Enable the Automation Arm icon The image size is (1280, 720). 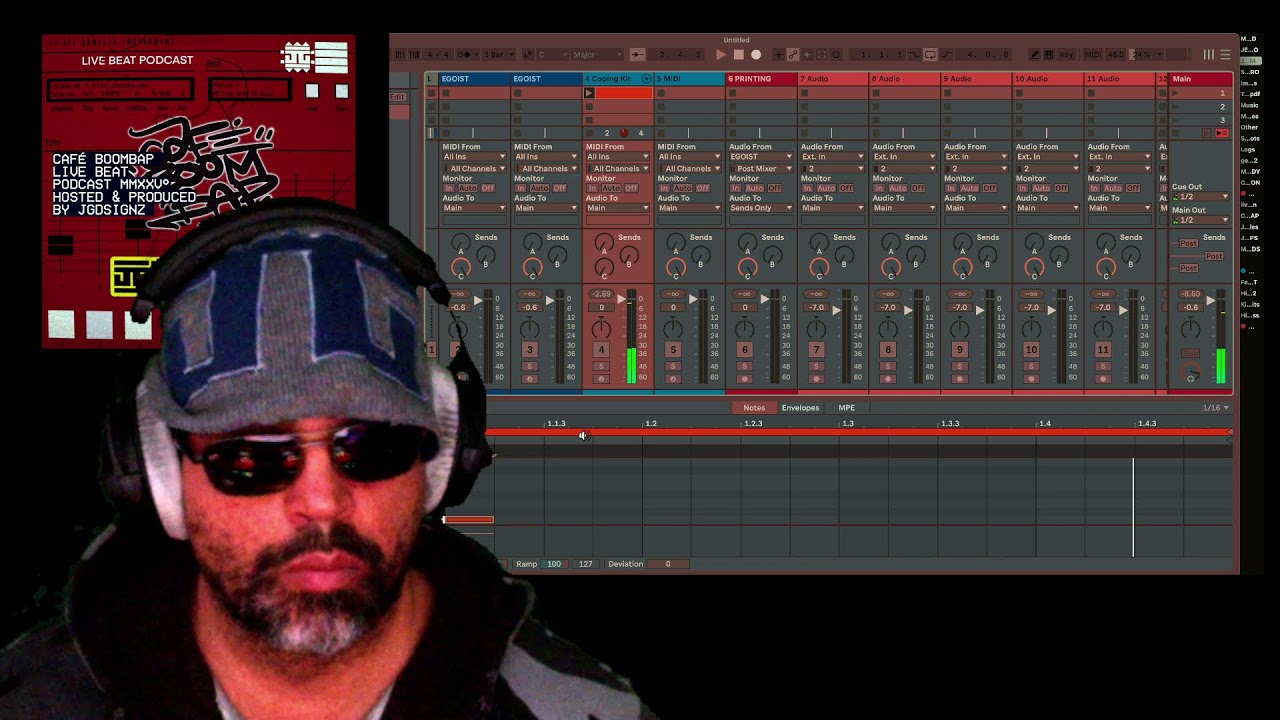click(x=792, y=55)
